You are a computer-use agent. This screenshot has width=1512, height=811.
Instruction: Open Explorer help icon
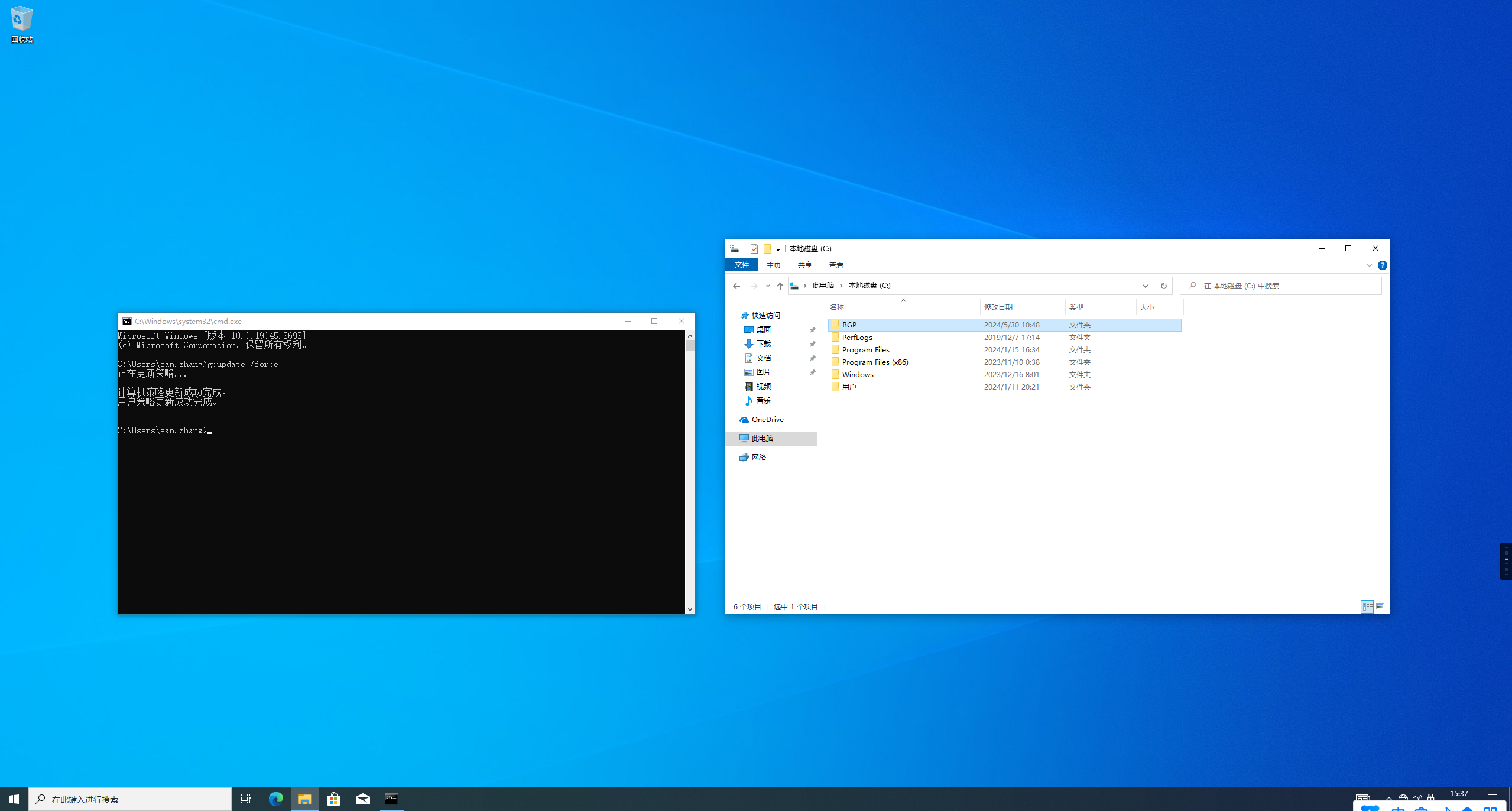click(1382, 265)
